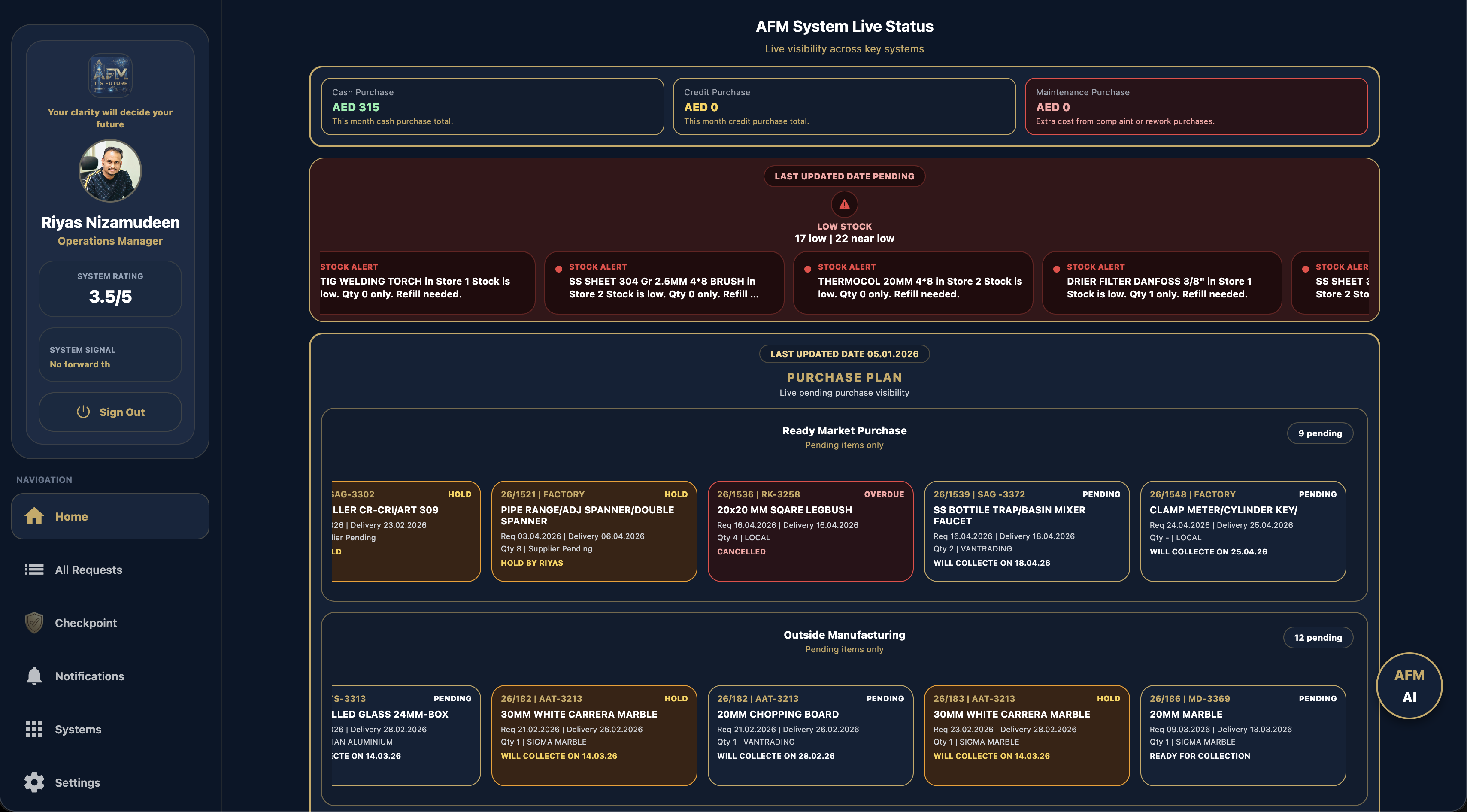Open the PIPE RANGE/ADJ SPANNER purchase card

[594, 531]
